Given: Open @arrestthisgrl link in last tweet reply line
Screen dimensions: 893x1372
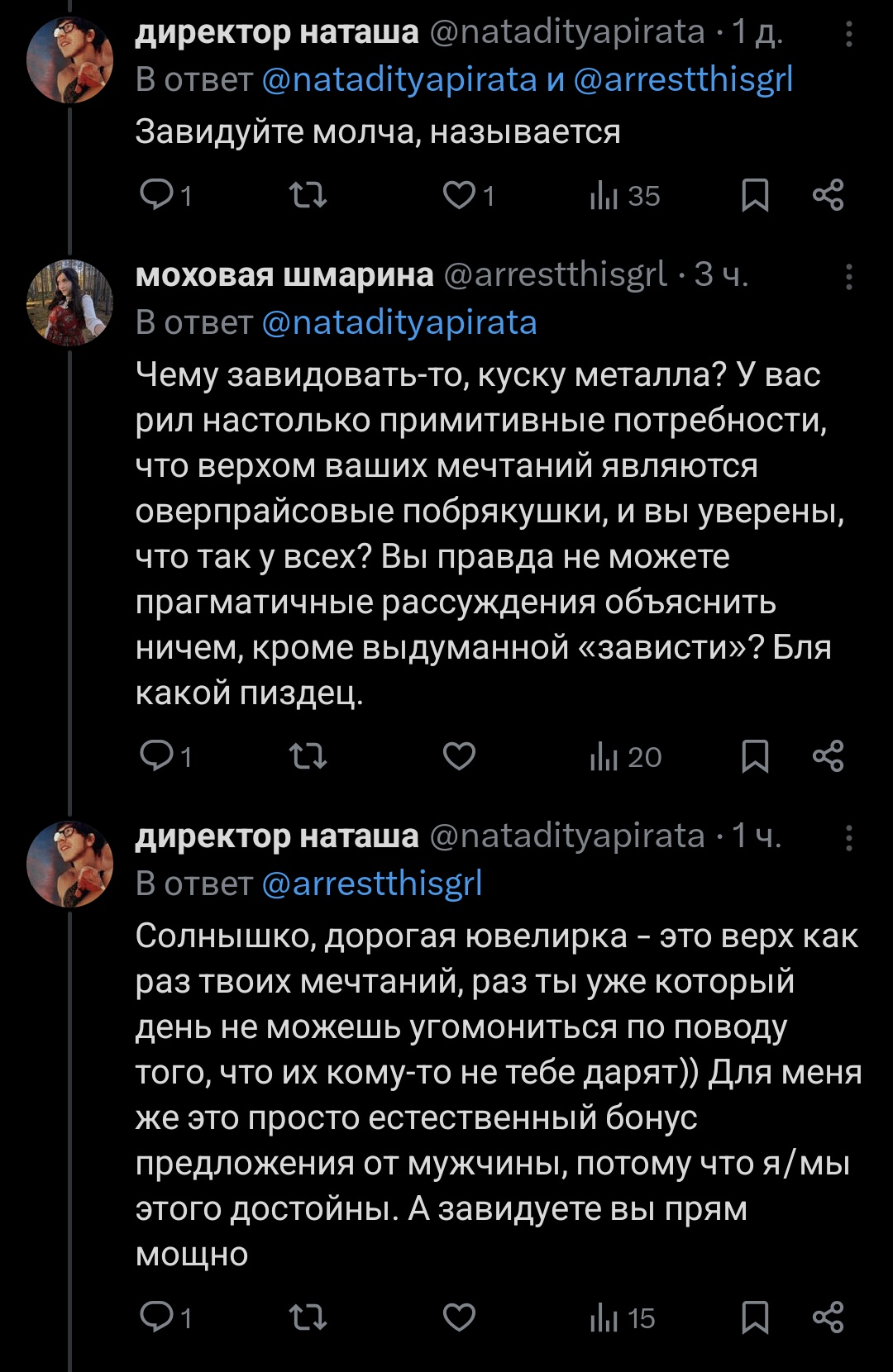Looking at the screenshot, I should [x=372, y=884].
